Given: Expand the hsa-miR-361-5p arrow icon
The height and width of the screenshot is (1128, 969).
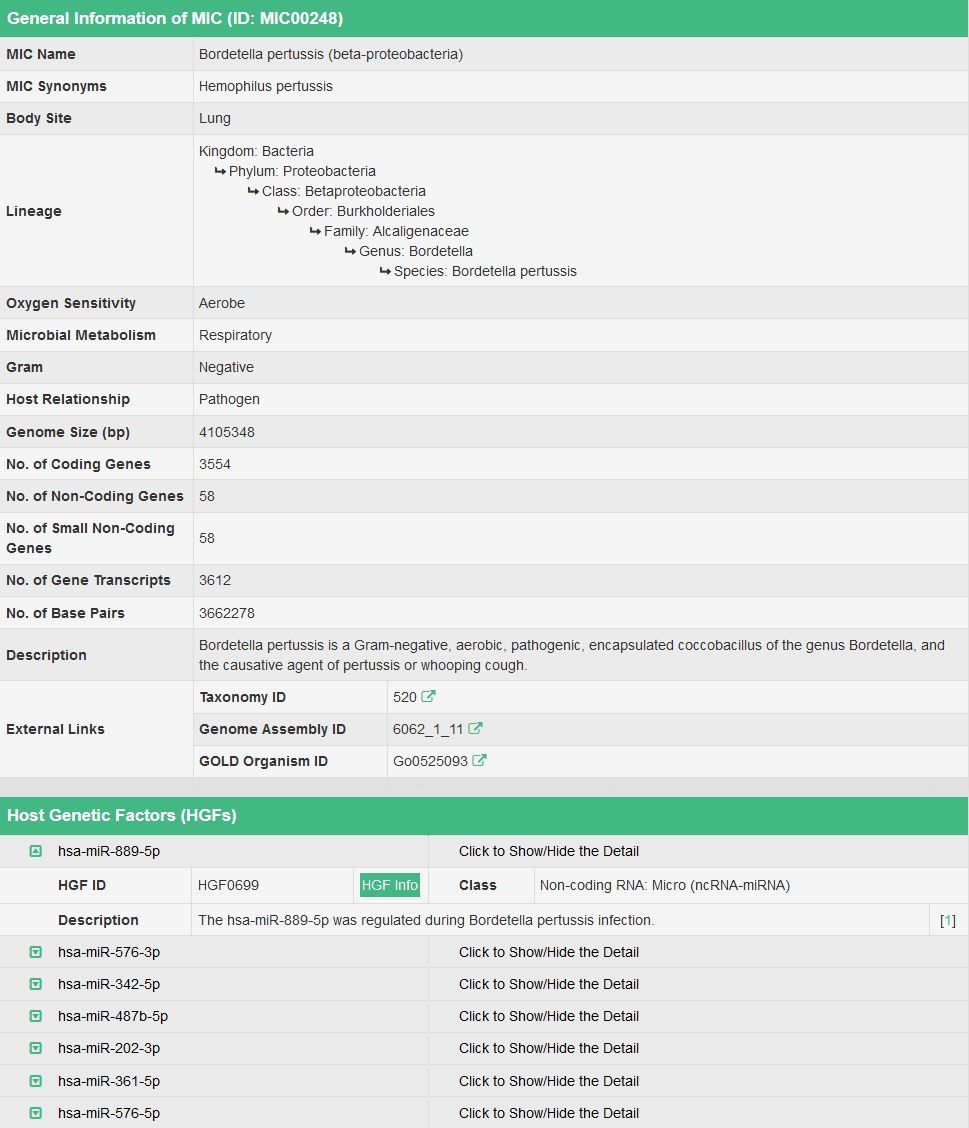Looking at the screenshot, I should tap(36, 1081).
